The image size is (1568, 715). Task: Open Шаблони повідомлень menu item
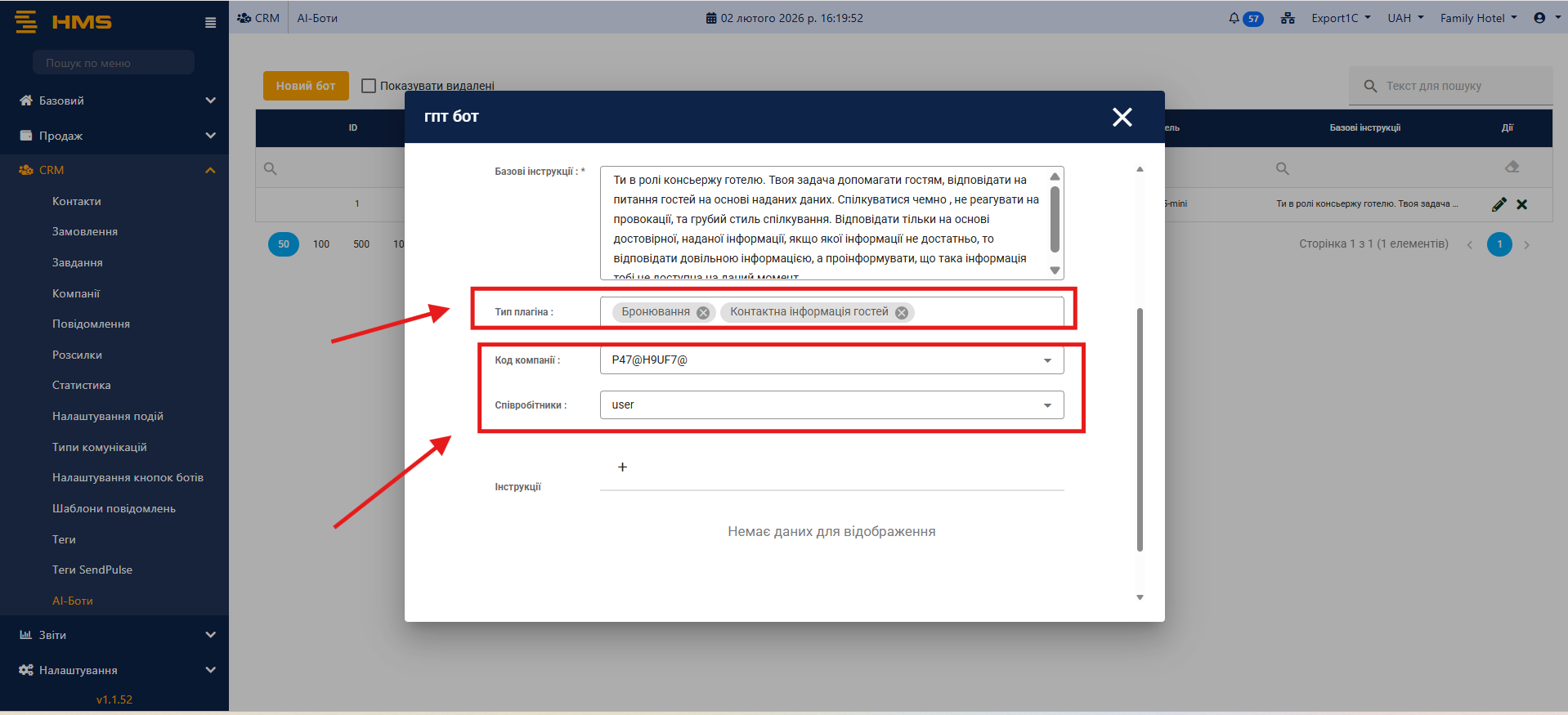[x=114, y=508]
